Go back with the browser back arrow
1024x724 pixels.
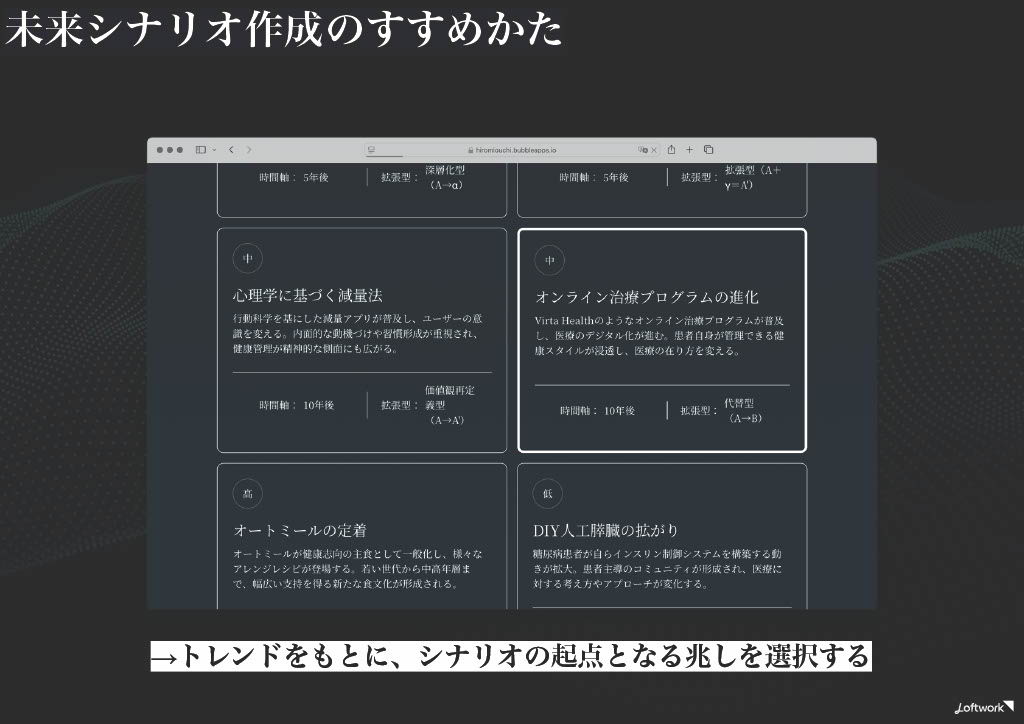pyautogui.click(x=231, y=150)
